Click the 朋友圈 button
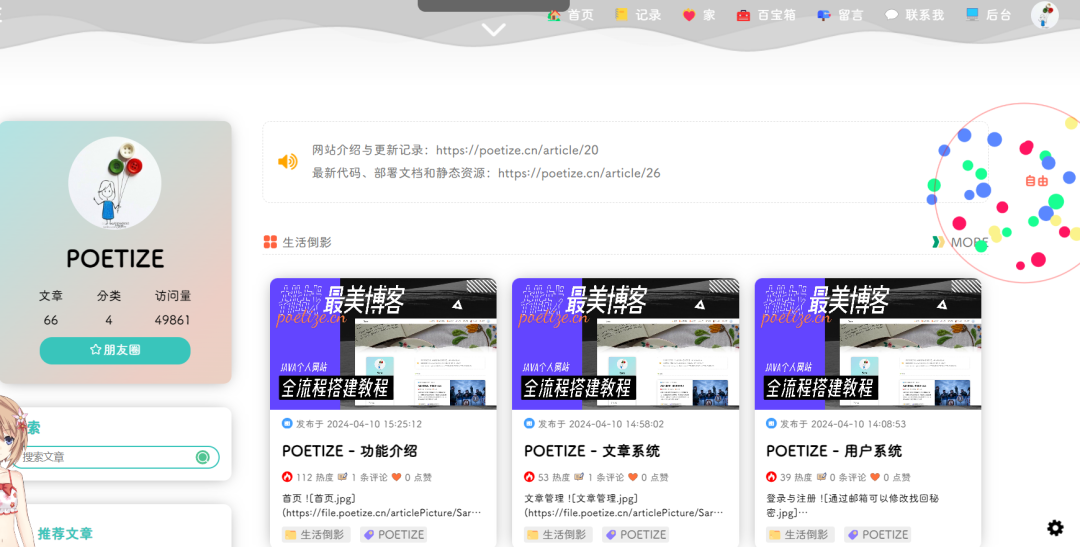1080x547 pixels. pos(115,350)
